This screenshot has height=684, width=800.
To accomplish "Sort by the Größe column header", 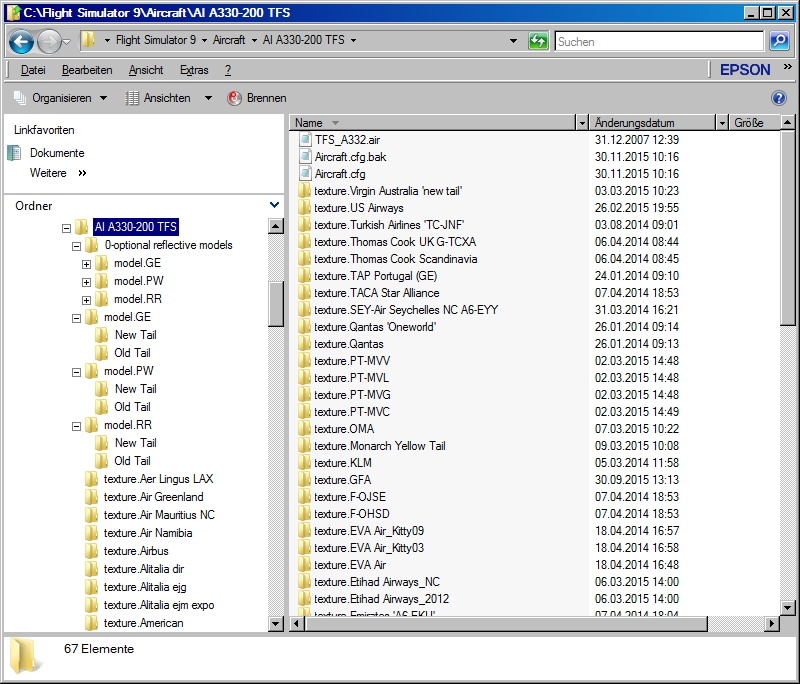I will [755, 123].
